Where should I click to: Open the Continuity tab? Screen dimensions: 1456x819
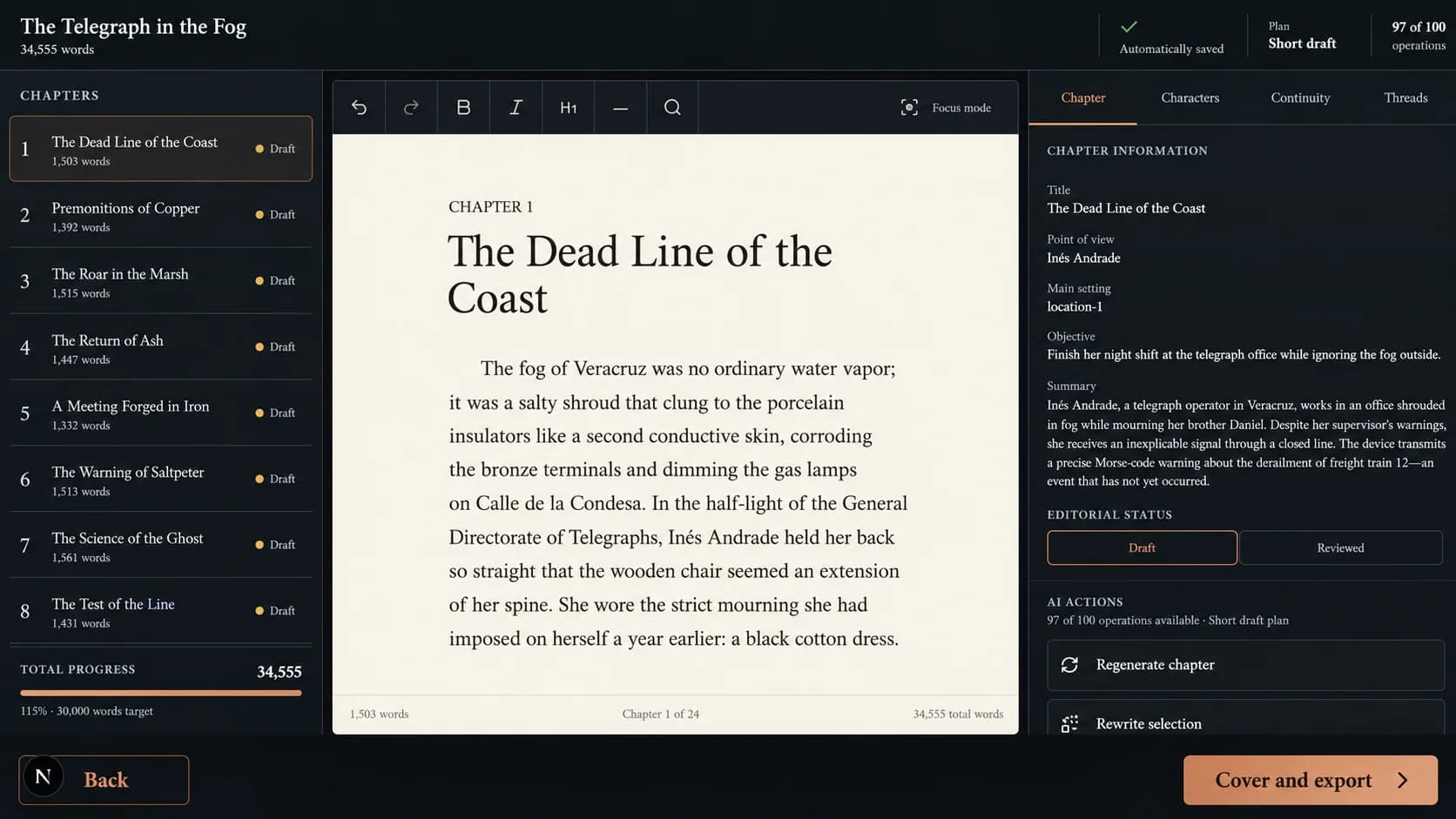pos(1300,97)
